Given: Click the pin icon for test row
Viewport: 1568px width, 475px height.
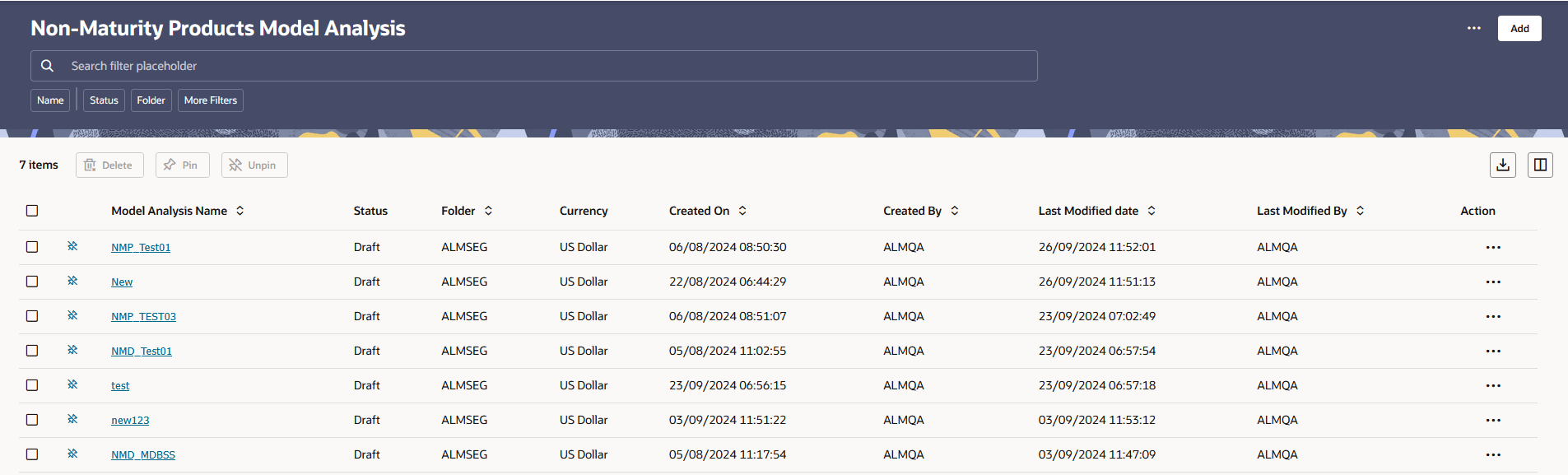Looking at the screenshot, I should tap(72, 384).
